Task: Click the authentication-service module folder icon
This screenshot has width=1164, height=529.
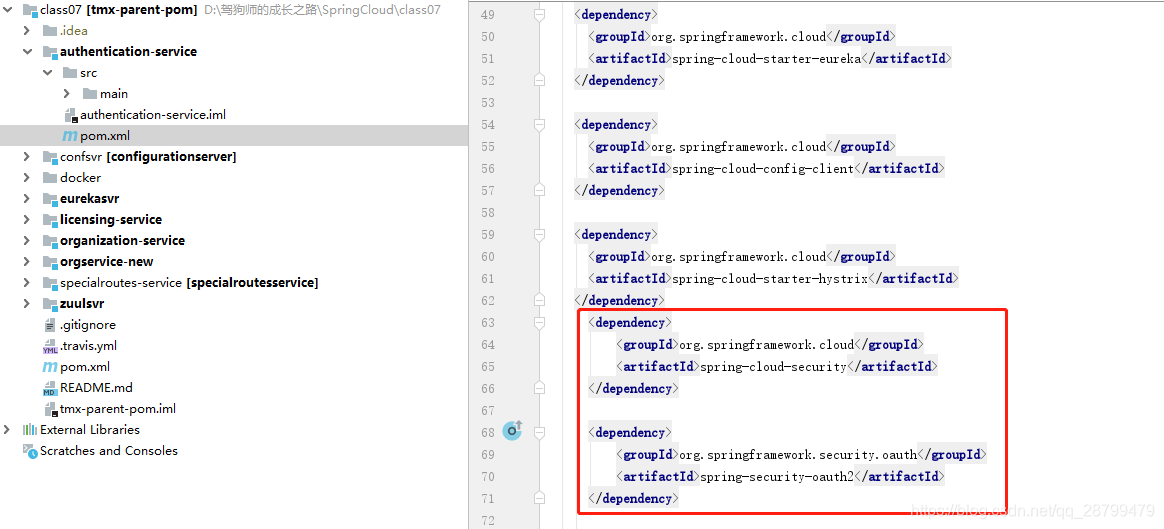Action: [50, 52]
